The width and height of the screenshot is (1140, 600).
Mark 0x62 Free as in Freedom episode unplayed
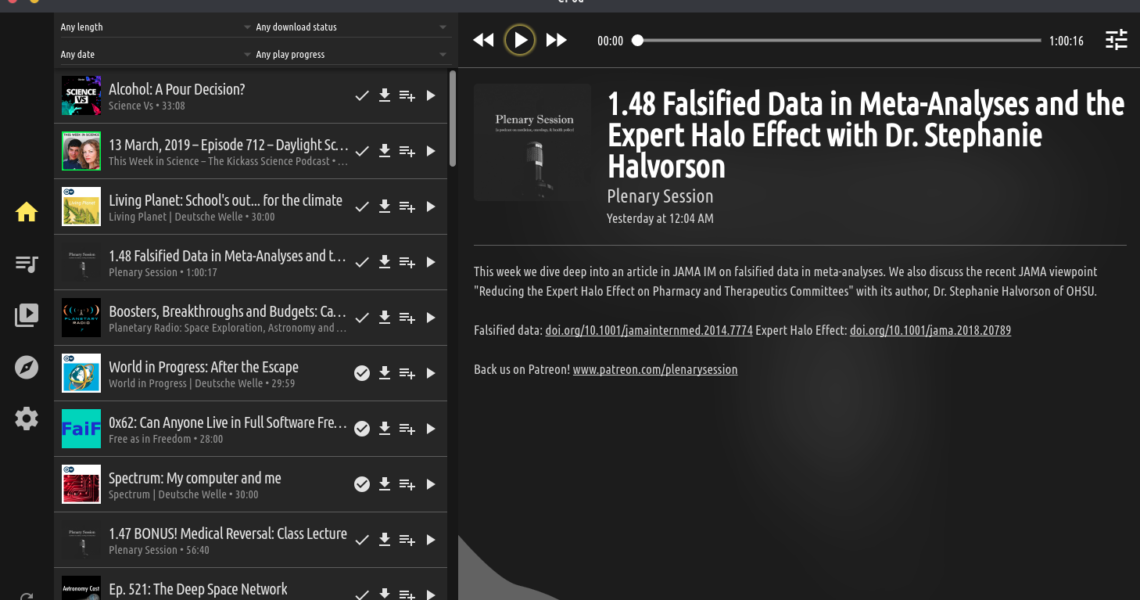pos(362,429)
